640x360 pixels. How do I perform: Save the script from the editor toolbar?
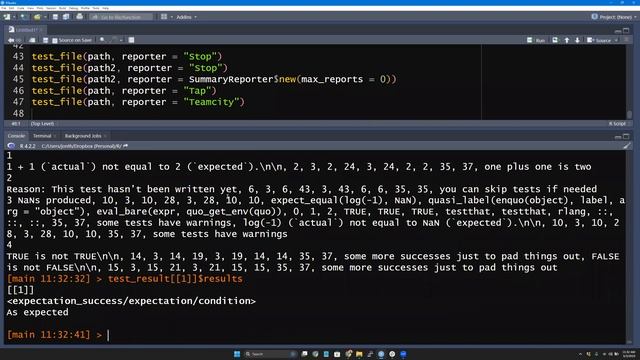pos(45,40)
